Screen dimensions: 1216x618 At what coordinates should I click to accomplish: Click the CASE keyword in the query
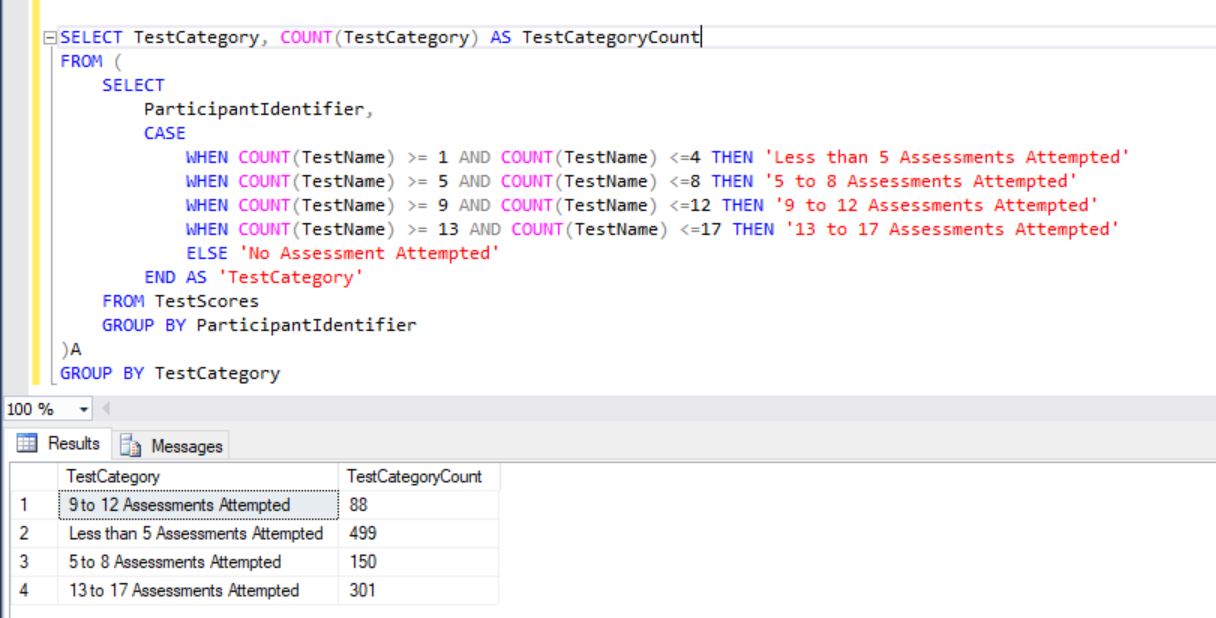pyautogui.click(x=165, y=134)
